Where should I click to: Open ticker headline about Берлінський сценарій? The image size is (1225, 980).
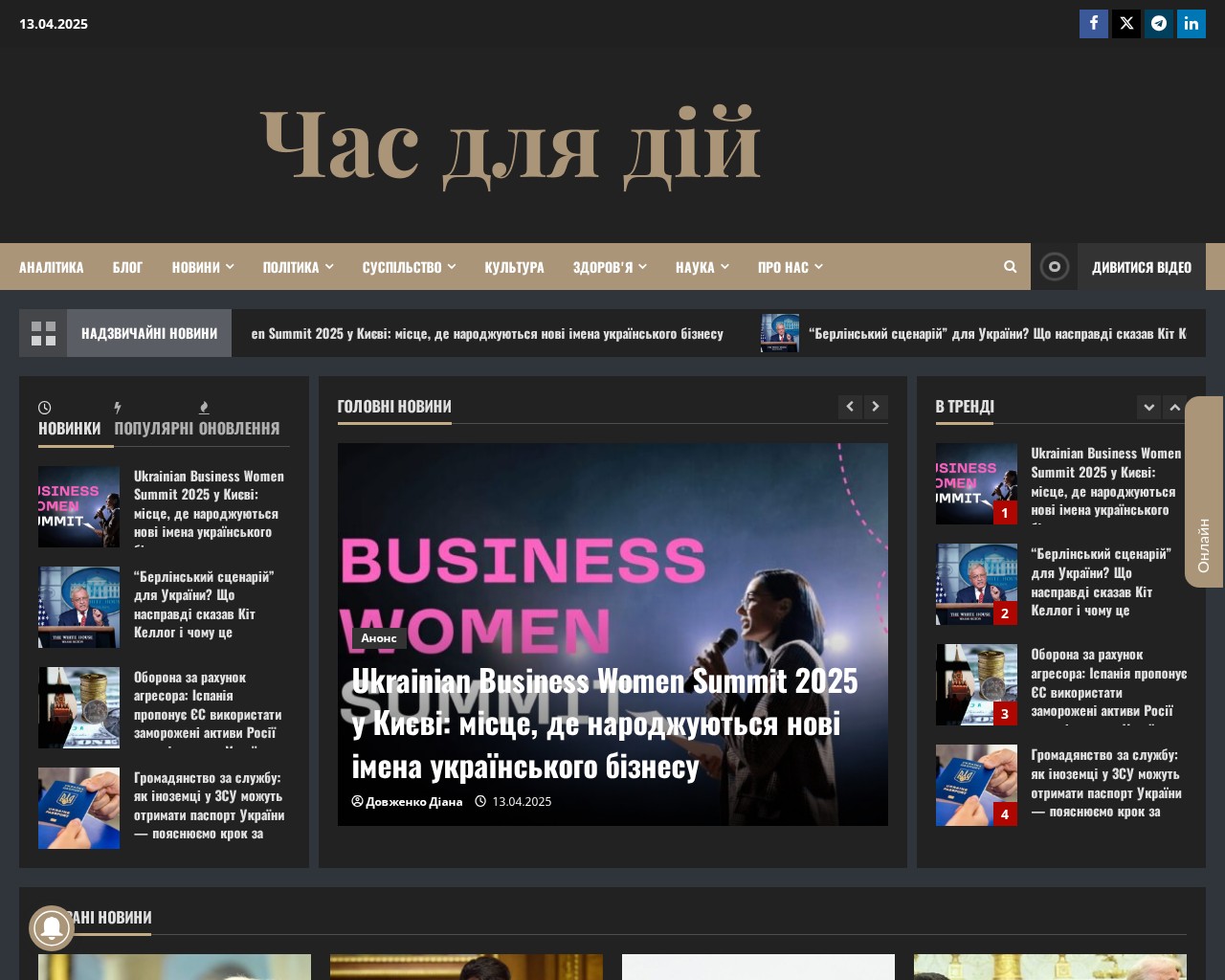click(x=997, y=333)
